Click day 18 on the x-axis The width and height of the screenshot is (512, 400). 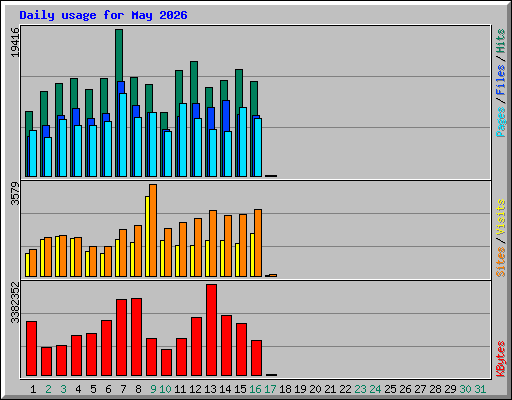[285, 389]
